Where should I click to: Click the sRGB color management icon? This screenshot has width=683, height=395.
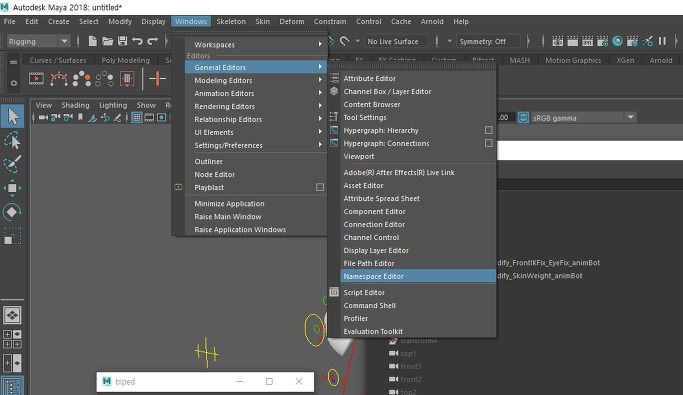click(523, 118)
